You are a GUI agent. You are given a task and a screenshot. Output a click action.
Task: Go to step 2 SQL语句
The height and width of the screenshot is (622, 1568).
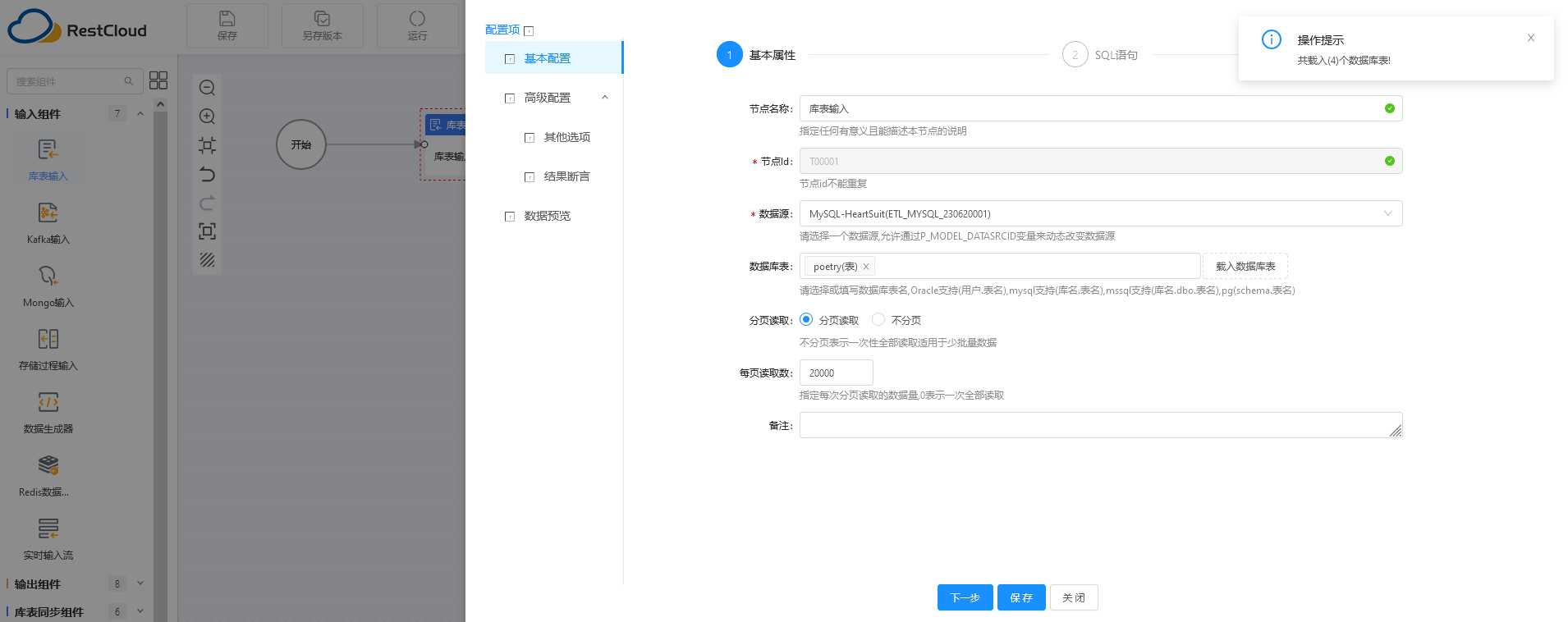pyautogui.click(x=1099, y=55)
